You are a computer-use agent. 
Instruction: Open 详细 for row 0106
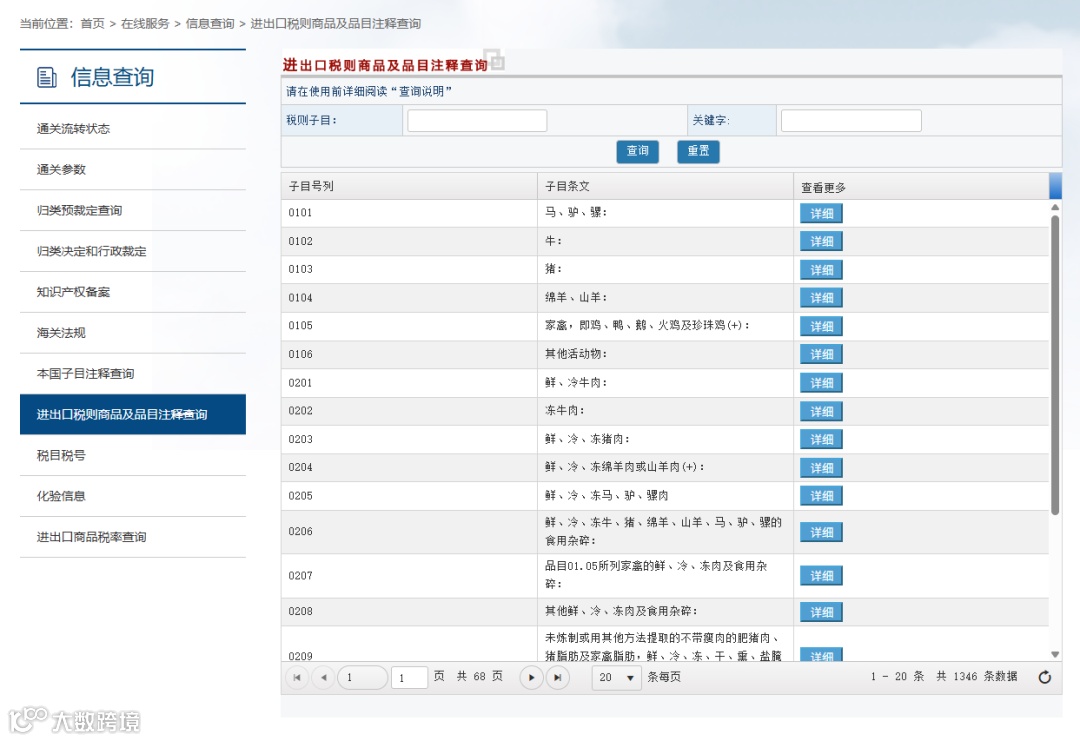click(821, 355)
